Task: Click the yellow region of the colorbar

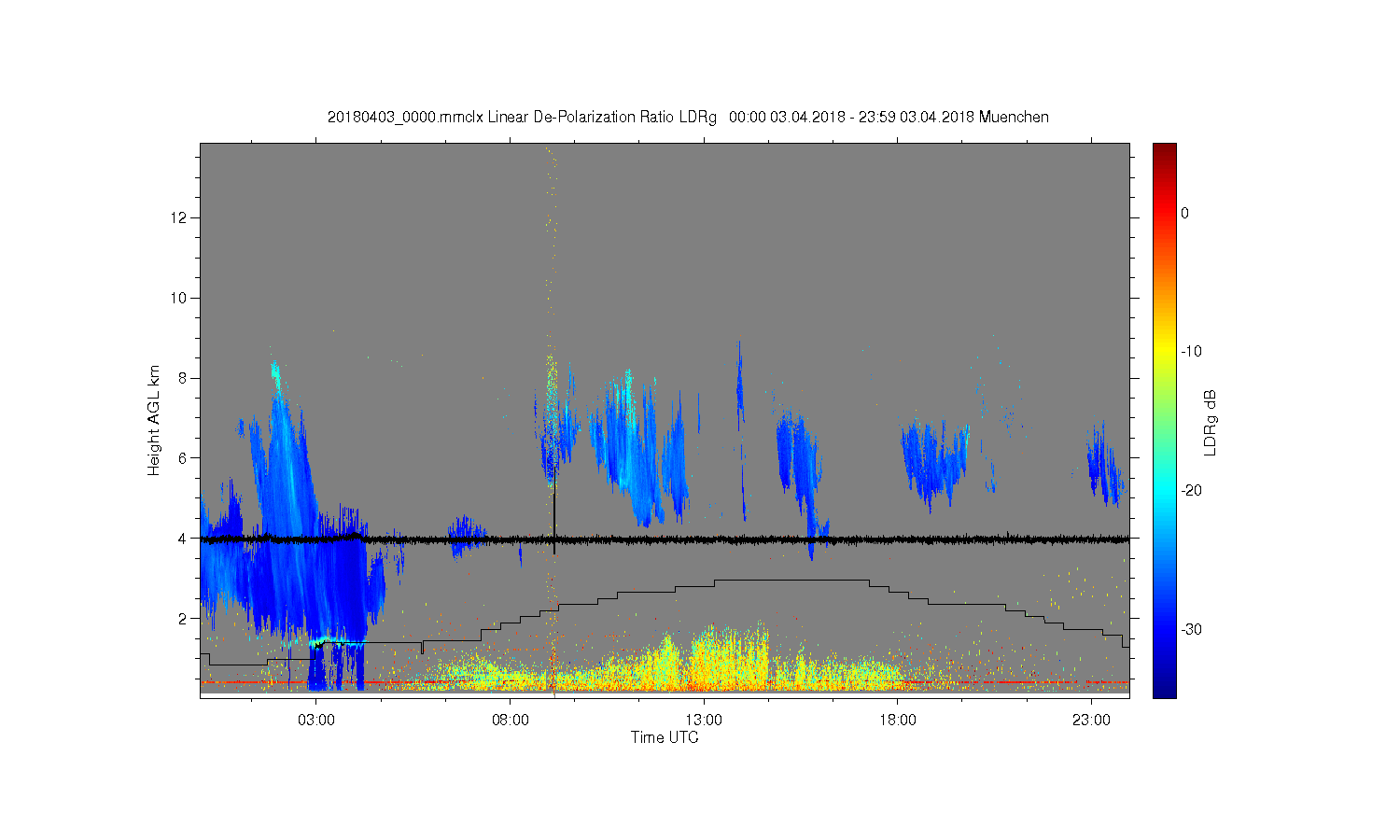Action: pos(1165,351)
